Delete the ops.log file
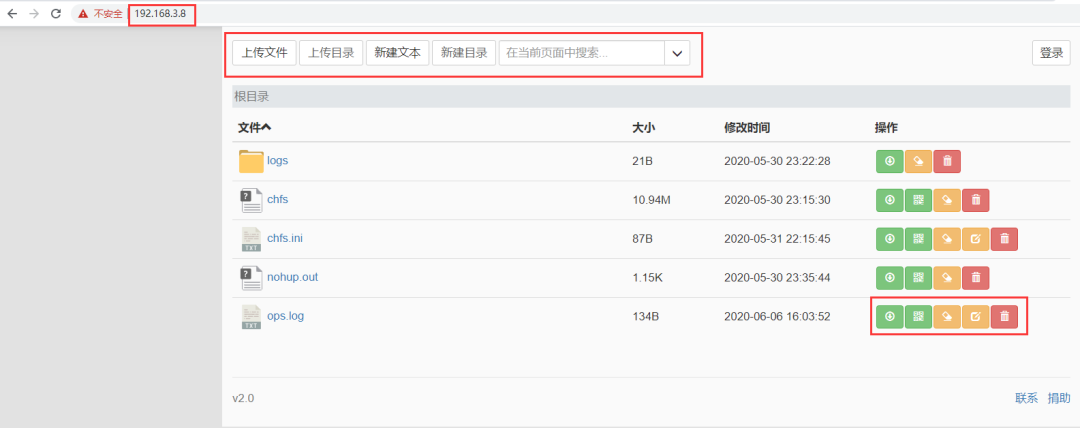1080x428 pixels. tap(1005, 317)
